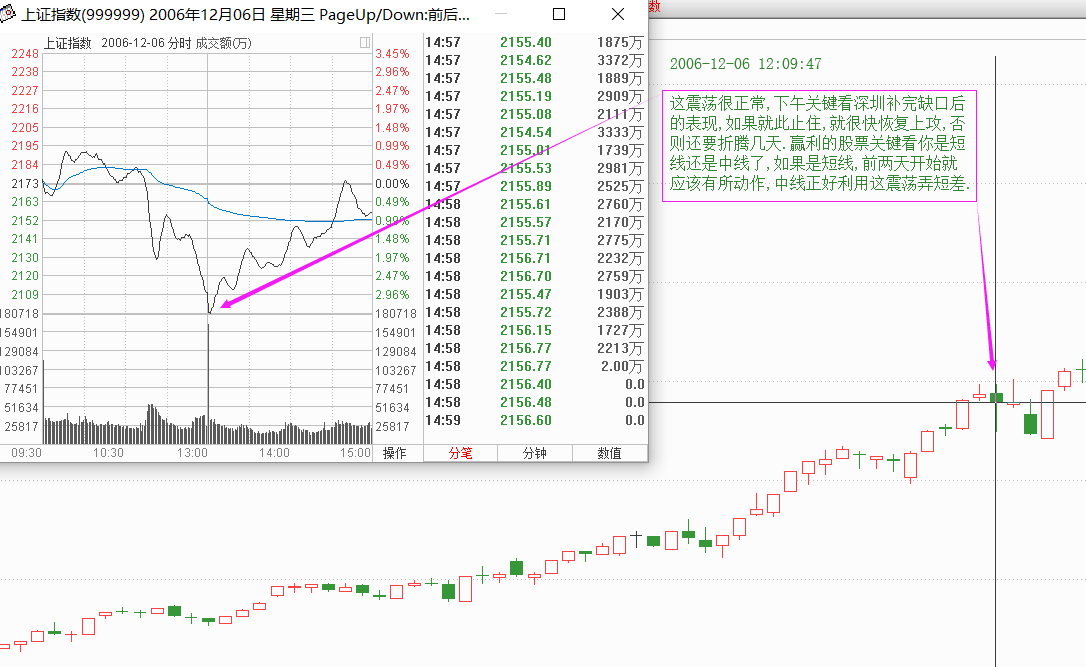Open the 操作 menu below the chart
The image size is (1086, 667).
[395, 453]
